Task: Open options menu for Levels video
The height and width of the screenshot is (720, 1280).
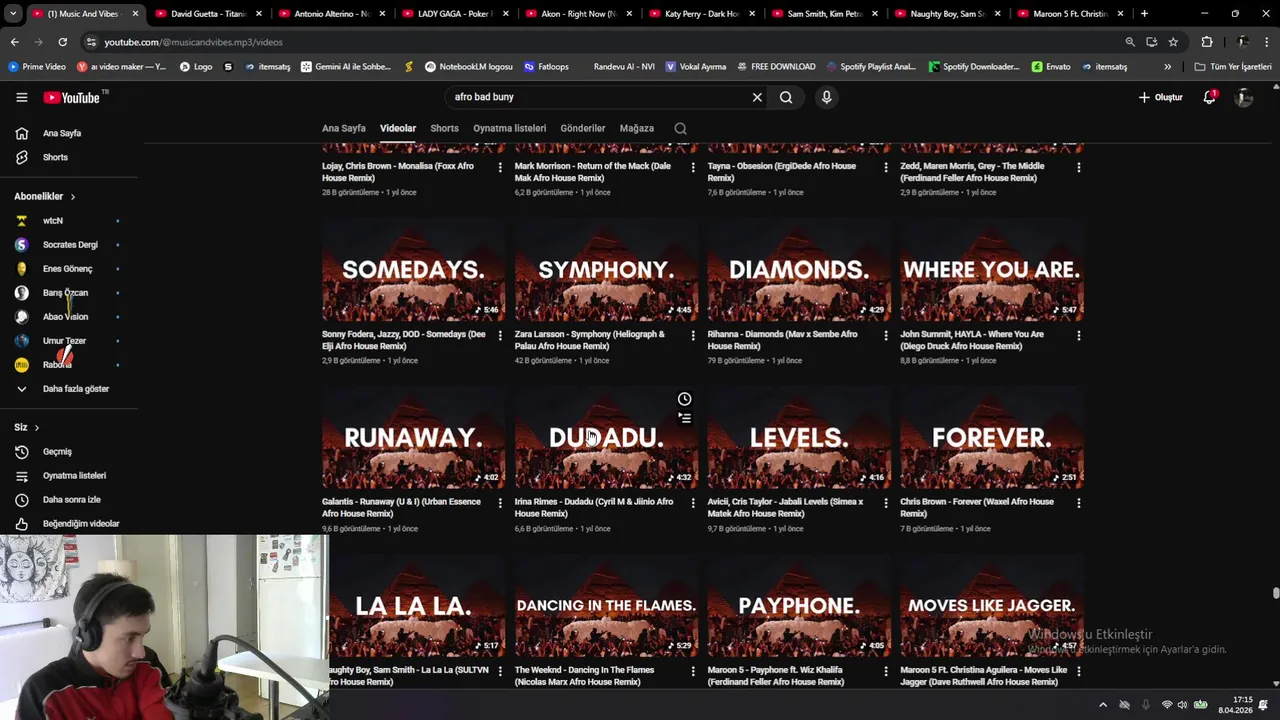Action: [885, 503]
